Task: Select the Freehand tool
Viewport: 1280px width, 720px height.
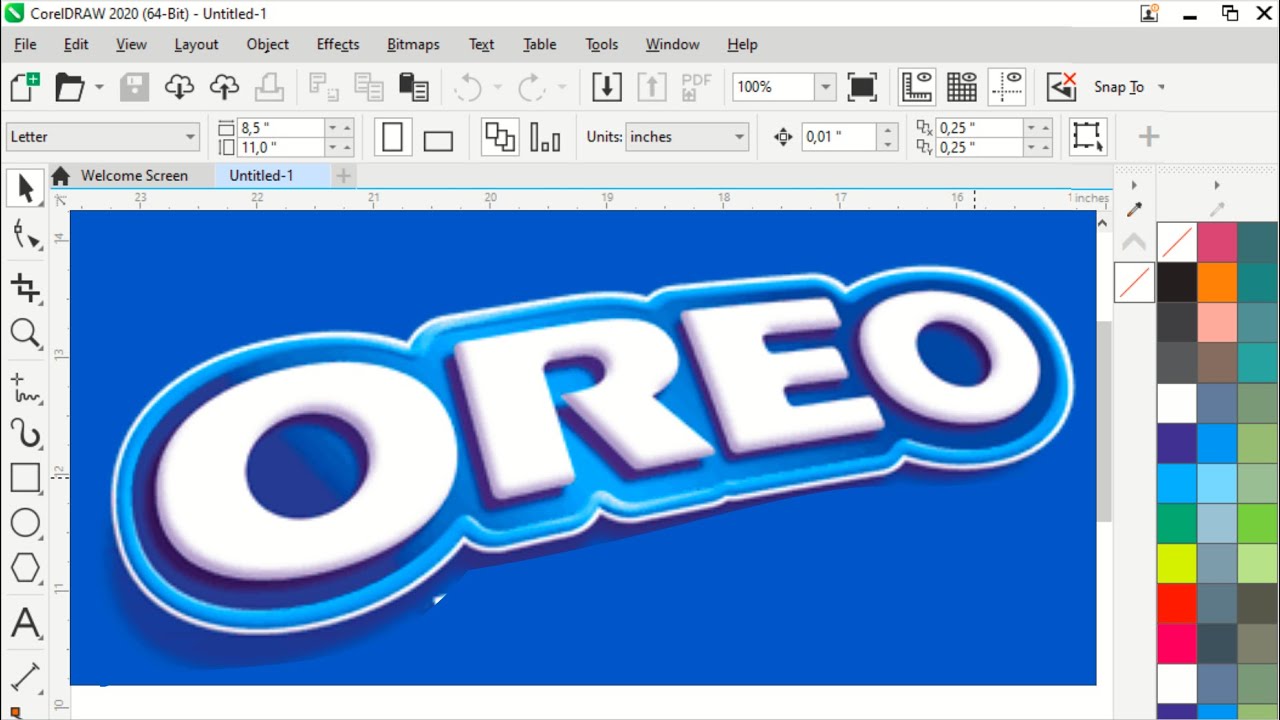Action: [25, 387]
